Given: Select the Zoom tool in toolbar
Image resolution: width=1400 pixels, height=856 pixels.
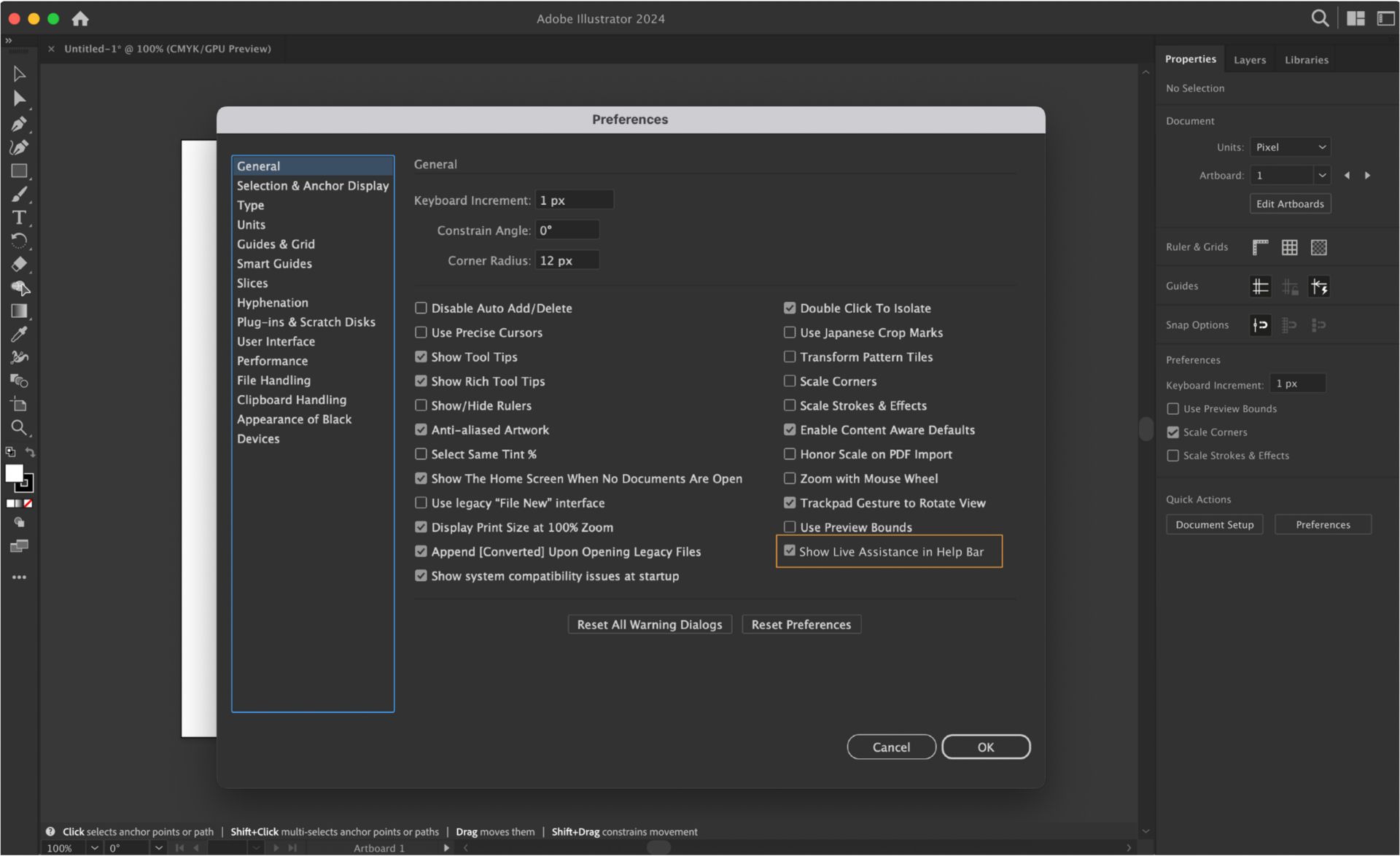Looking at the screenshot, I should (19, 427).
